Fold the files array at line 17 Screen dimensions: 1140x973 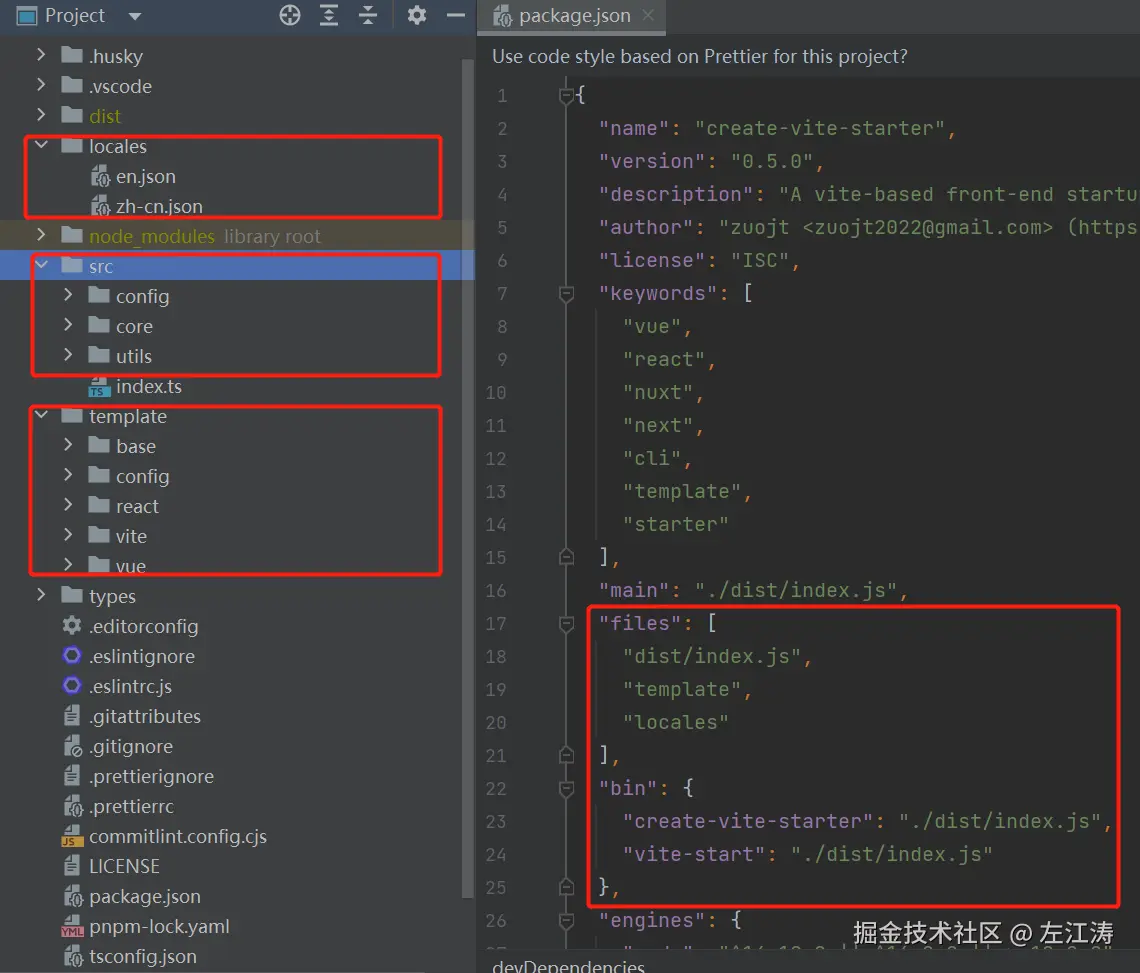pos(566,623)
